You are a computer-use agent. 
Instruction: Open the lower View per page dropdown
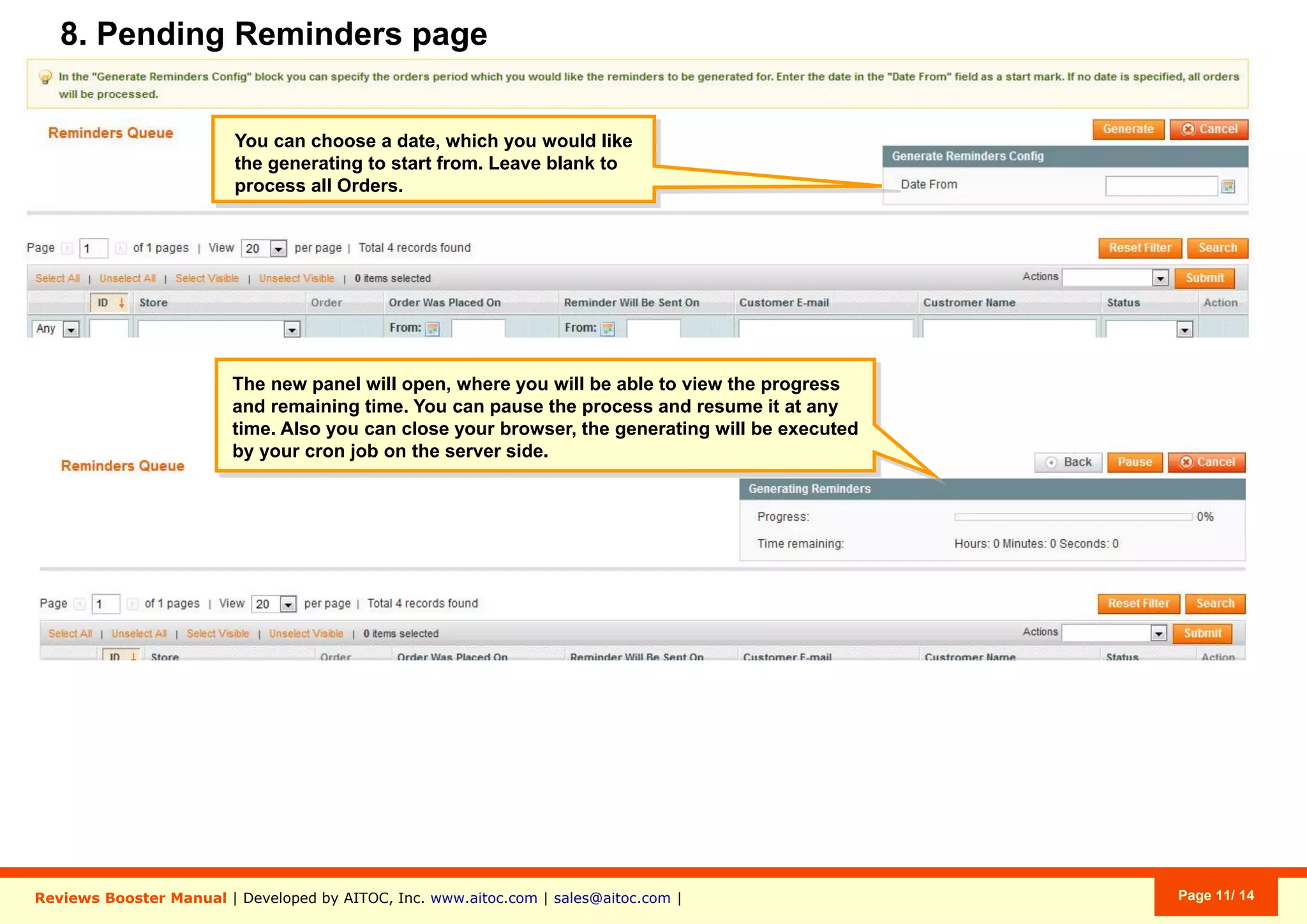(274, 604)
